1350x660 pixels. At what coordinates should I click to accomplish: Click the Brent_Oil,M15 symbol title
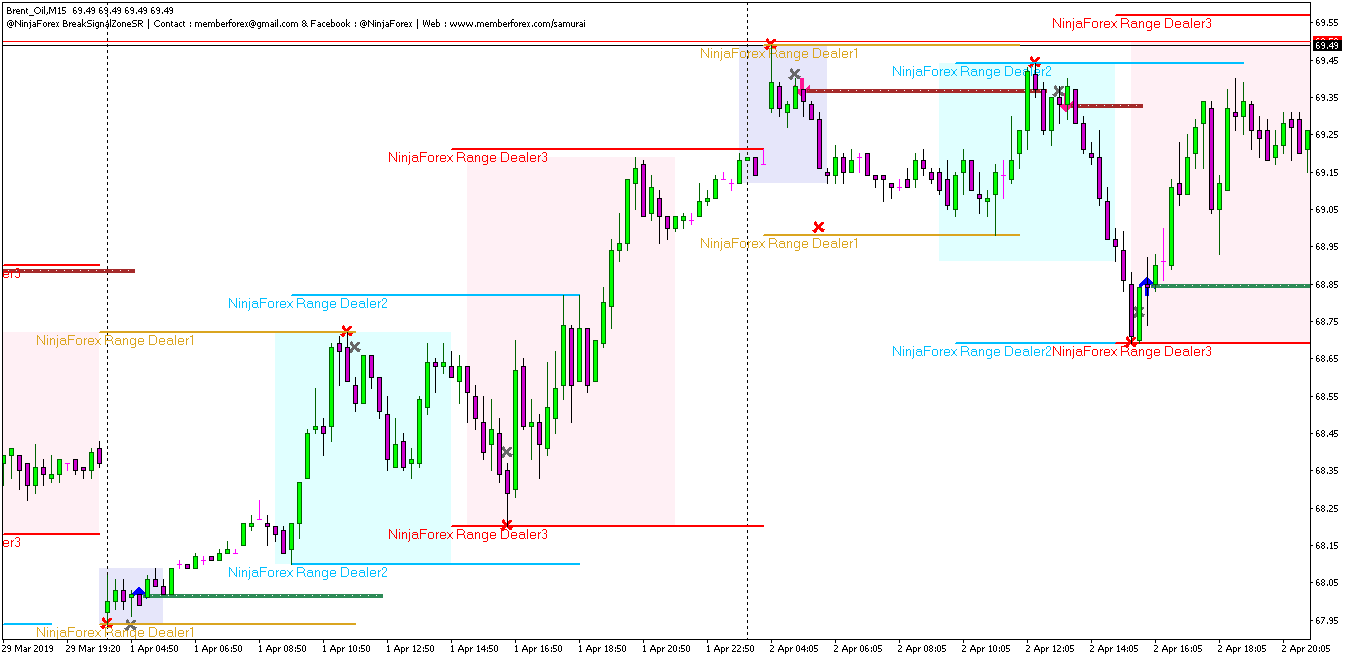(35, 10)
